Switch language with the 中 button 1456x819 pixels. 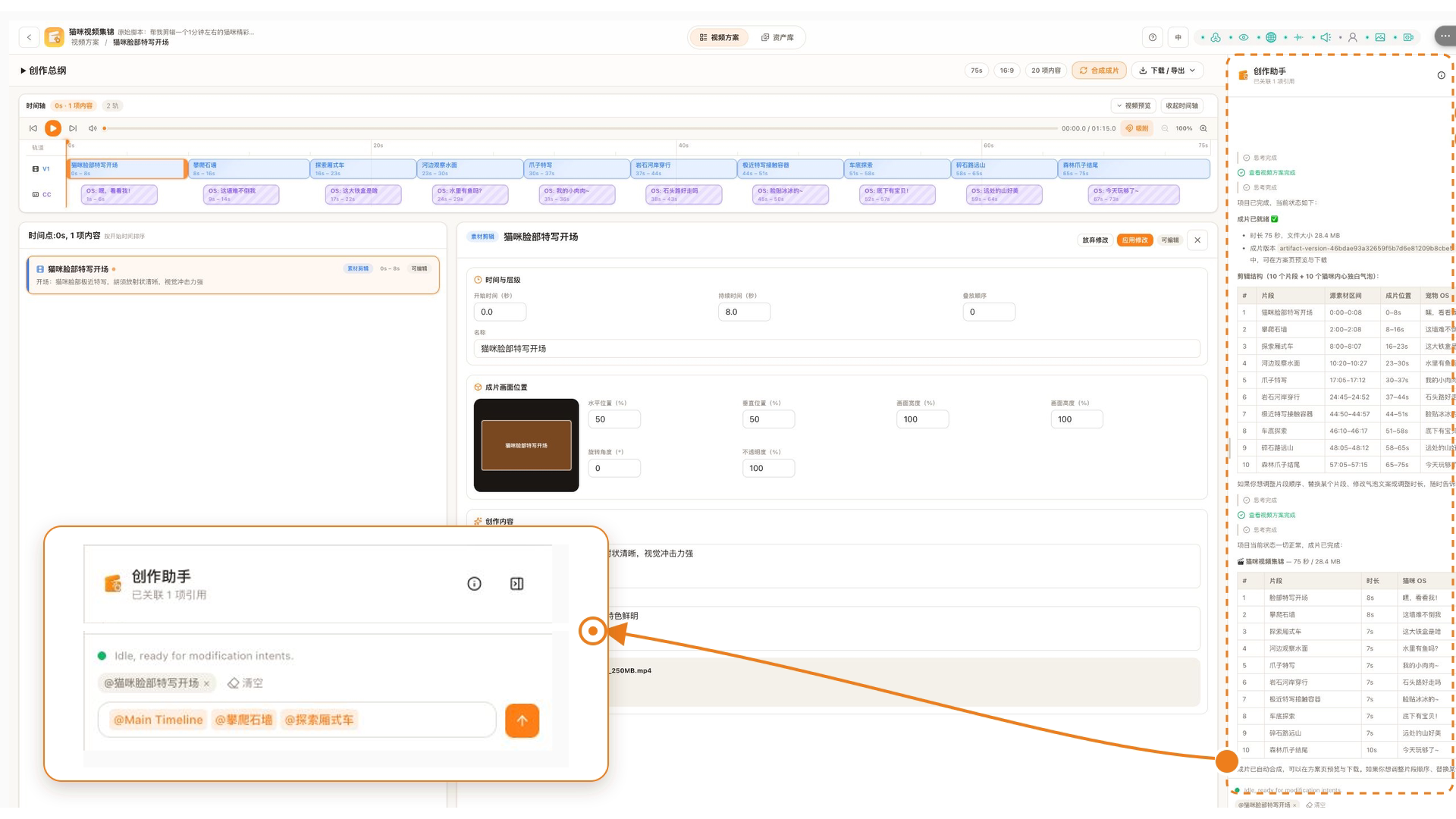click(1178, 37)
